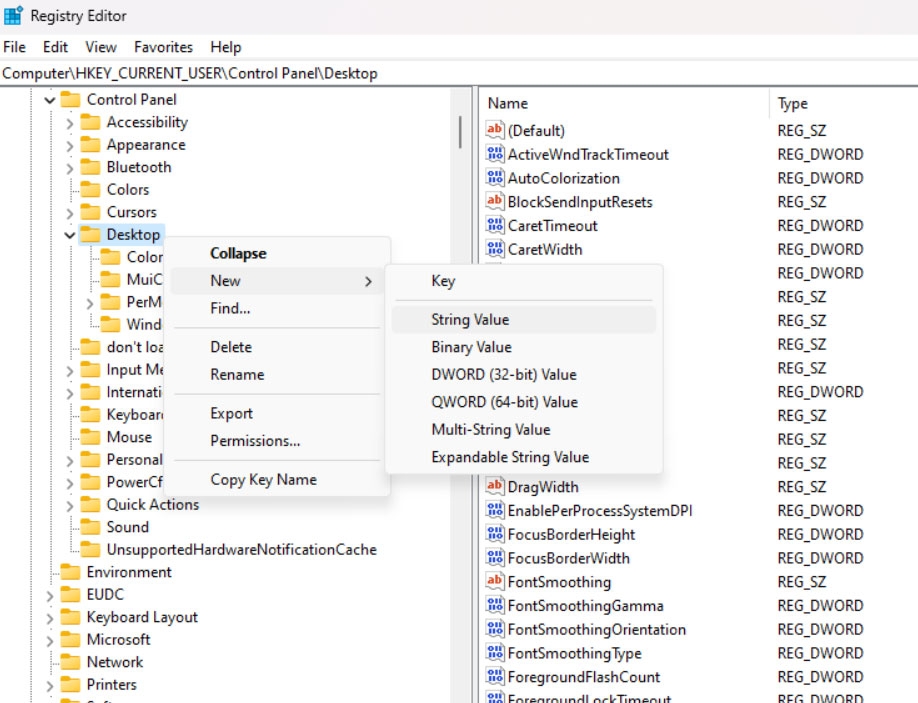Click the DWORD icon beside CaretWidth
The height and width of the screenshot is (703, 918).
coord(495,249)
